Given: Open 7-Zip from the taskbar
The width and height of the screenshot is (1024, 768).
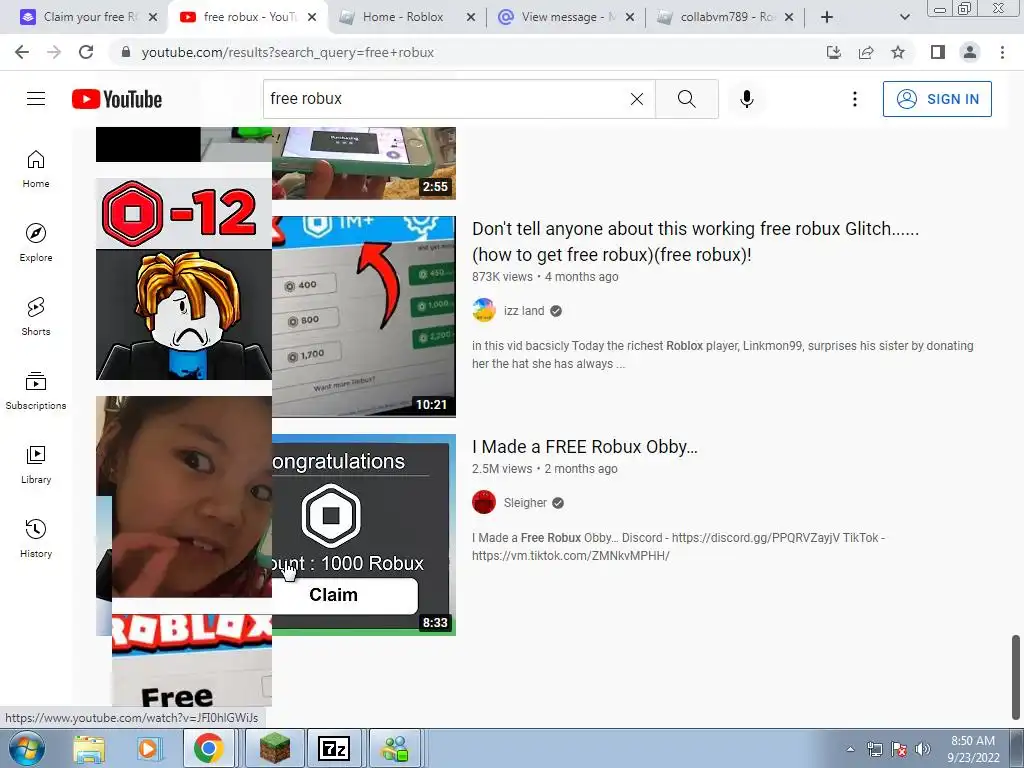Looking at the screenshot, I should pyautogui.click(x=334, y=748).
